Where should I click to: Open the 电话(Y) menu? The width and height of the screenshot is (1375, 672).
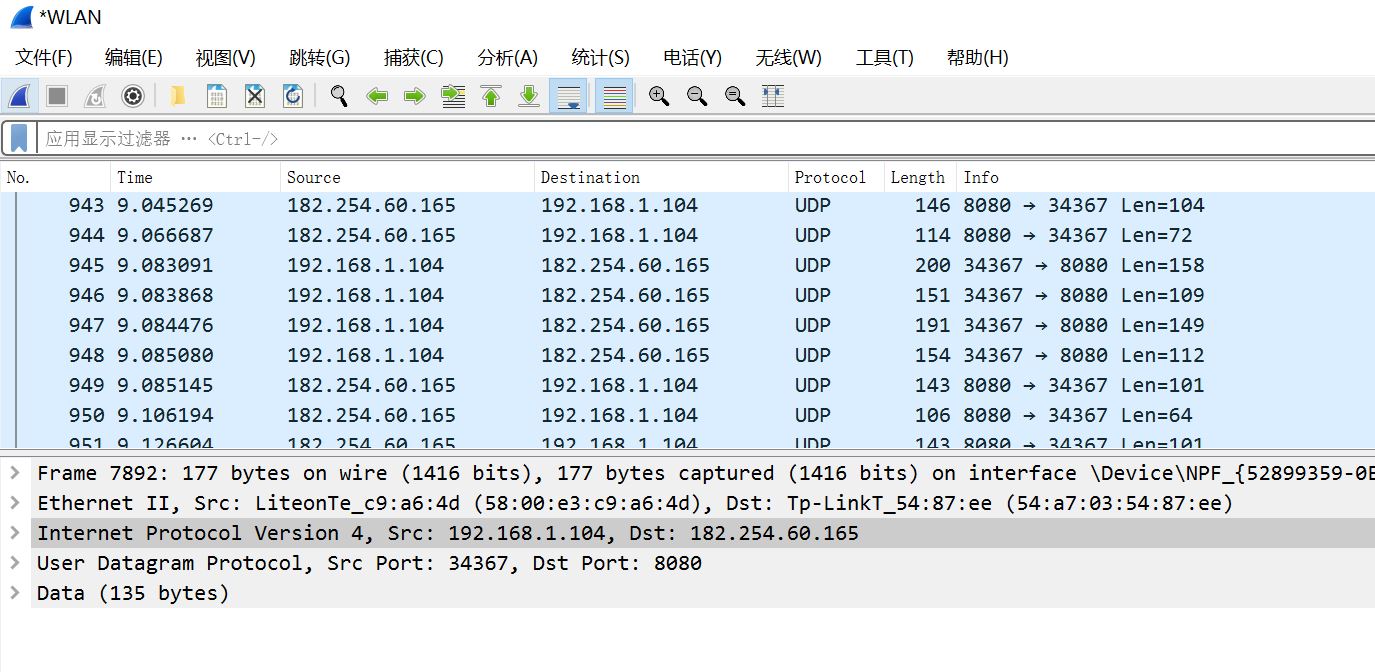692,58
